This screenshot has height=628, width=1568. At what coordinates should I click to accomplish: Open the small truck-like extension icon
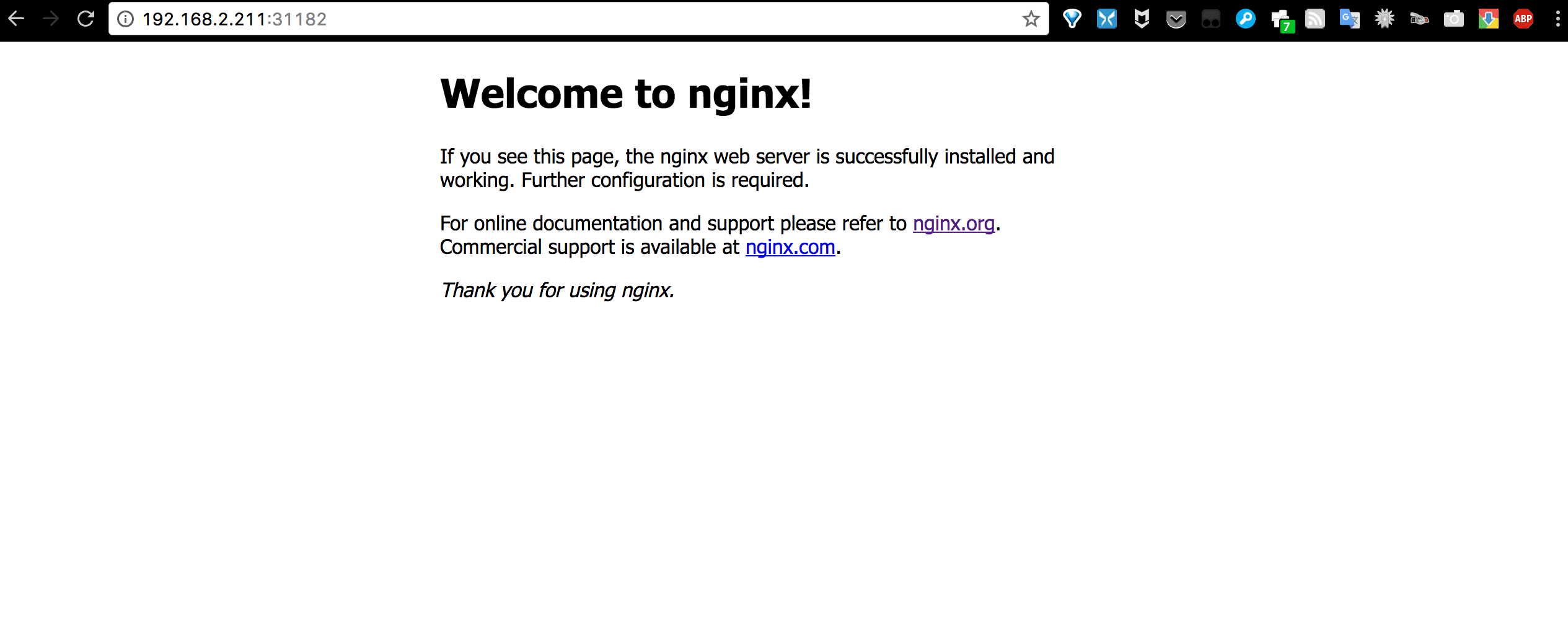coord(1419,19)
